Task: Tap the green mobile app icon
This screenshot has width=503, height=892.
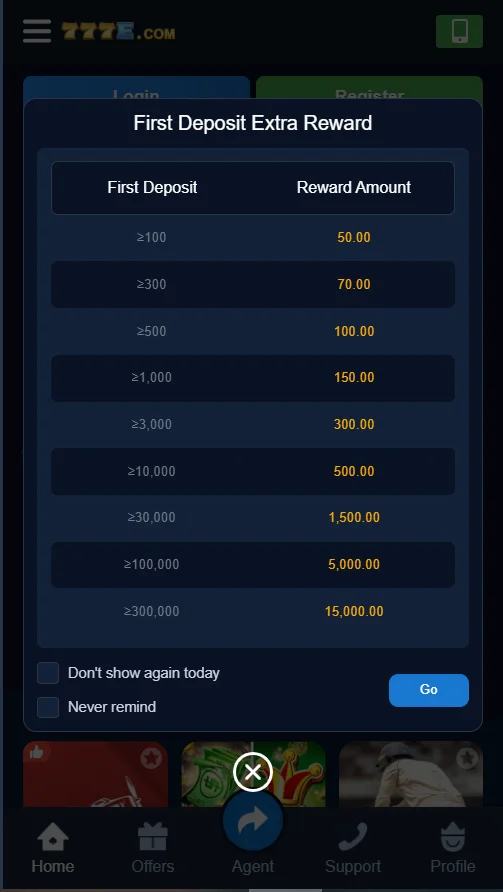Action: 459,31
